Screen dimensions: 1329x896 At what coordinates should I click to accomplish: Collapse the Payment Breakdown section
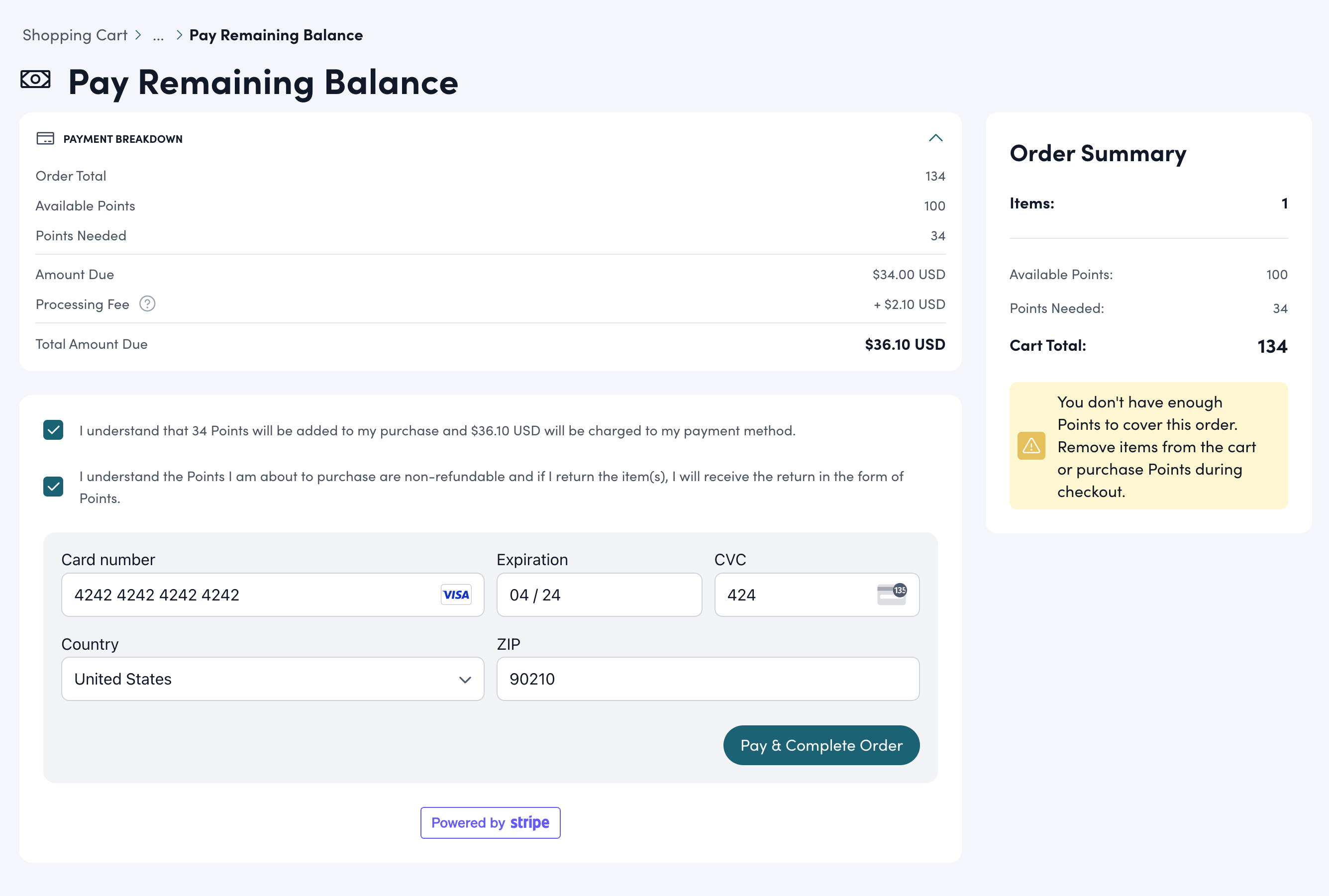935,138
